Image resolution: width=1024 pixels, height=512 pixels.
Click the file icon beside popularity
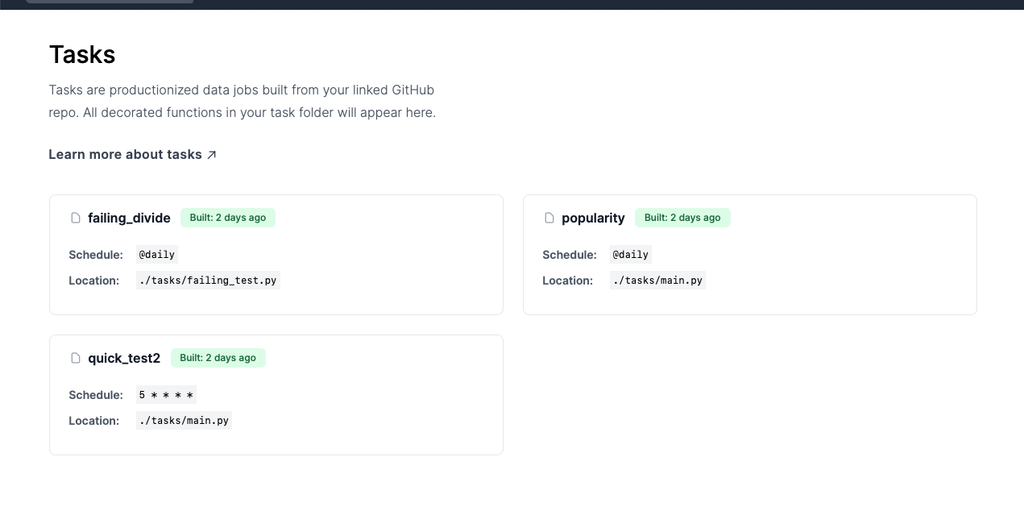[x=549, y=218]
